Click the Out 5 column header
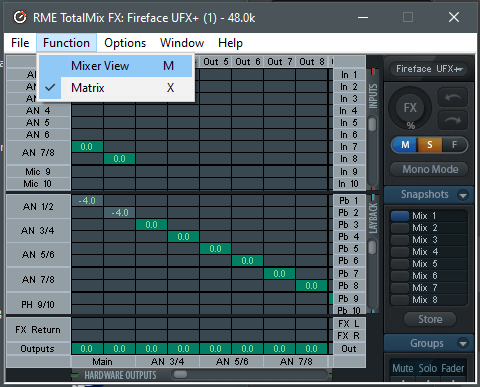Image resolution: width=480 pixels, height=387 pixels. [215, 62]
